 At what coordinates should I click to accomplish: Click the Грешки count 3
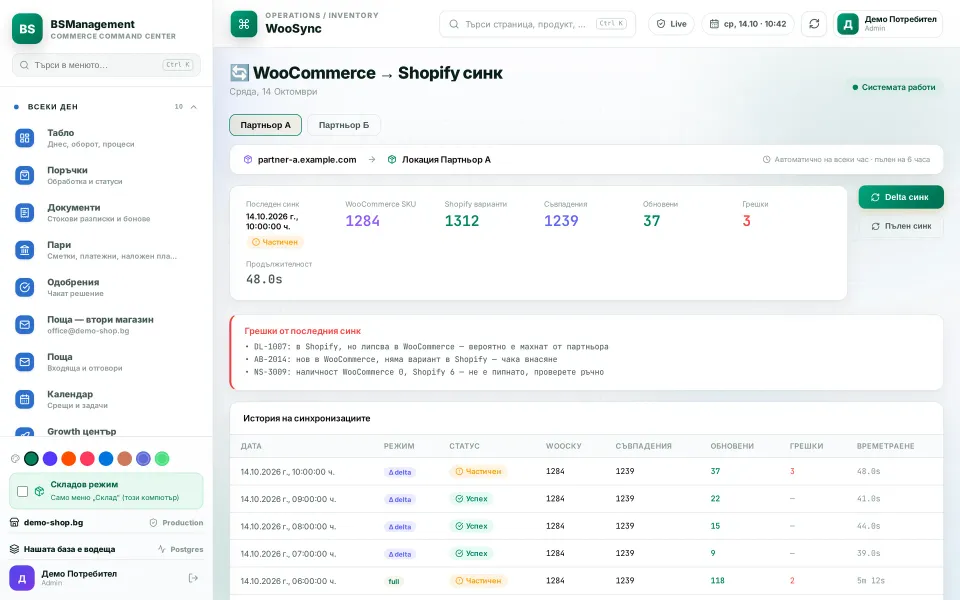746,221
